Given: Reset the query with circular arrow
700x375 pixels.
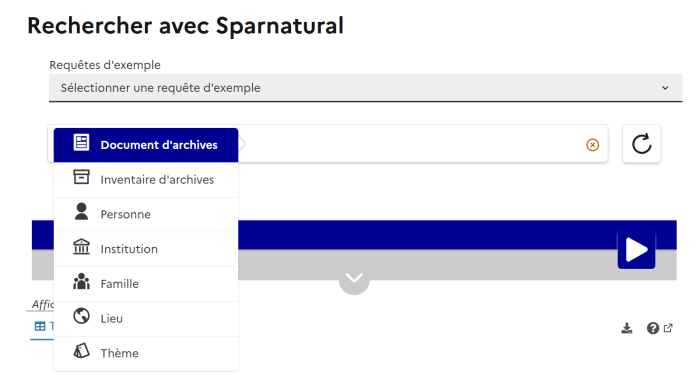Looking at the screenshot, I should tap(642, 144).
